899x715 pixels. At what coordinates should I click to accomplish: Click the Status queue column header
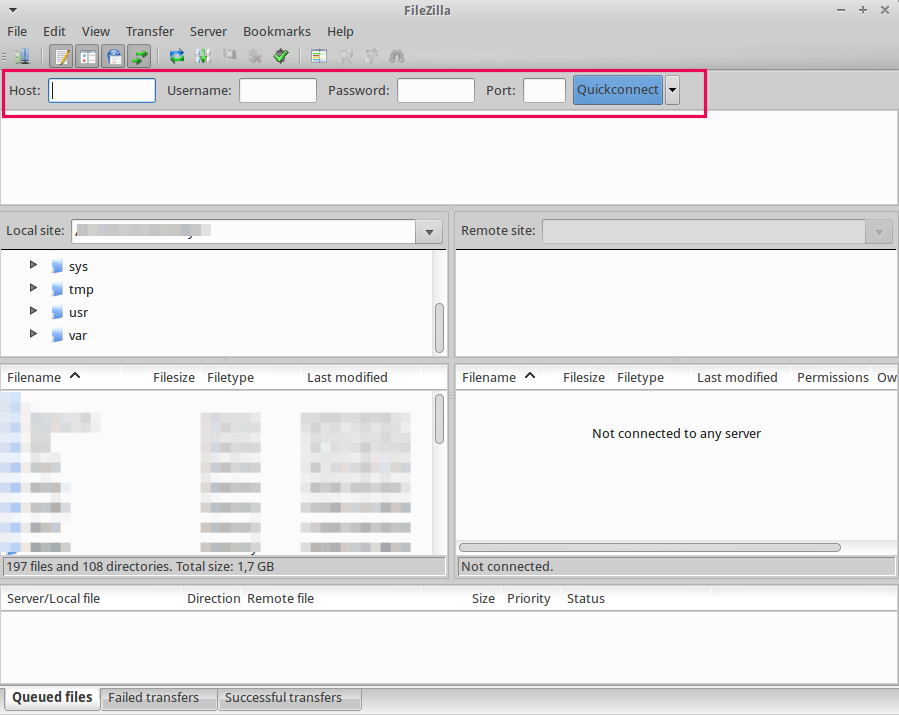635,599
